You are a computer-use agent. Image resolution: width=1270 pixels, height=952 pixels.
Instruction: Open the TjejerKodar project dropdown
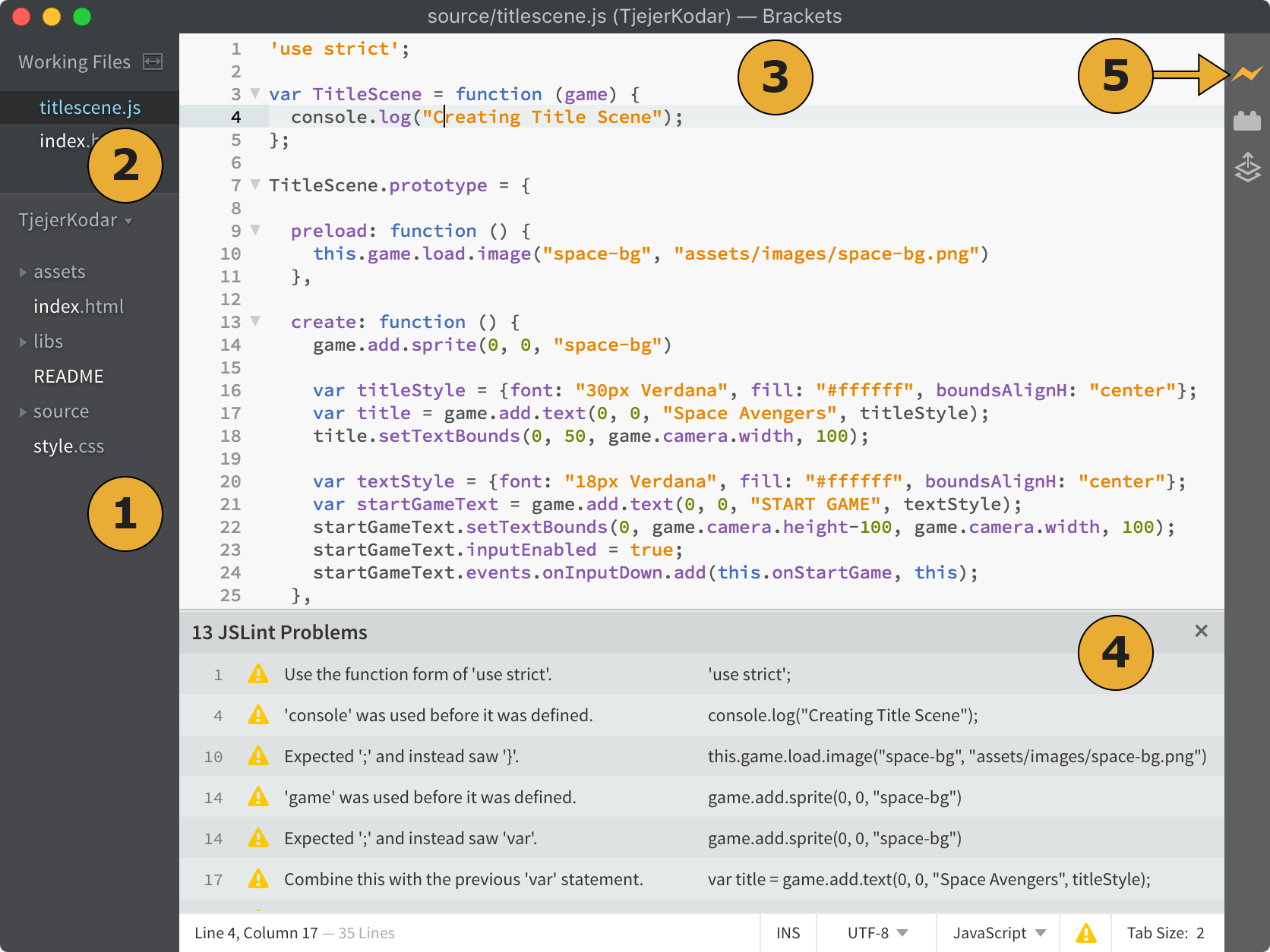[x=75, y=220]
